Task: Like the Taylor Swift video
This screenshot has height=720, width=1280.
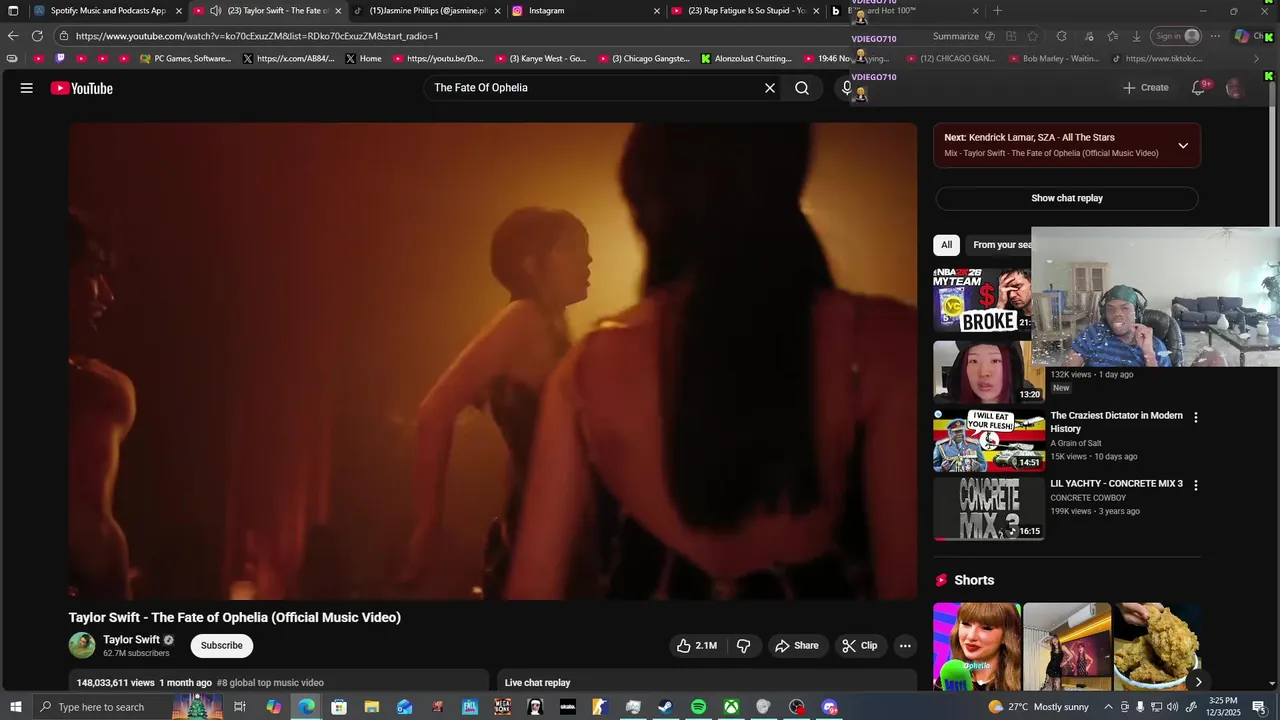Action: tap(697, 646)
